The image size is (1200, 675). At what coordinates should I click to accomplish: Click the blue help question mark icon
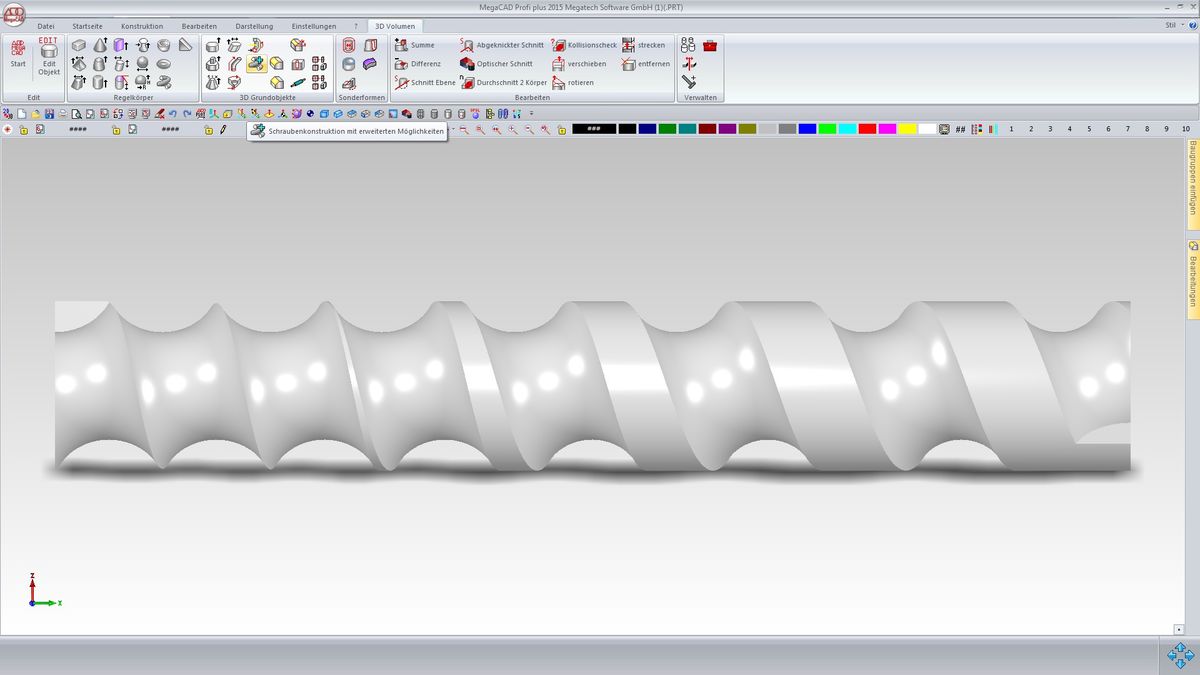1191,25
